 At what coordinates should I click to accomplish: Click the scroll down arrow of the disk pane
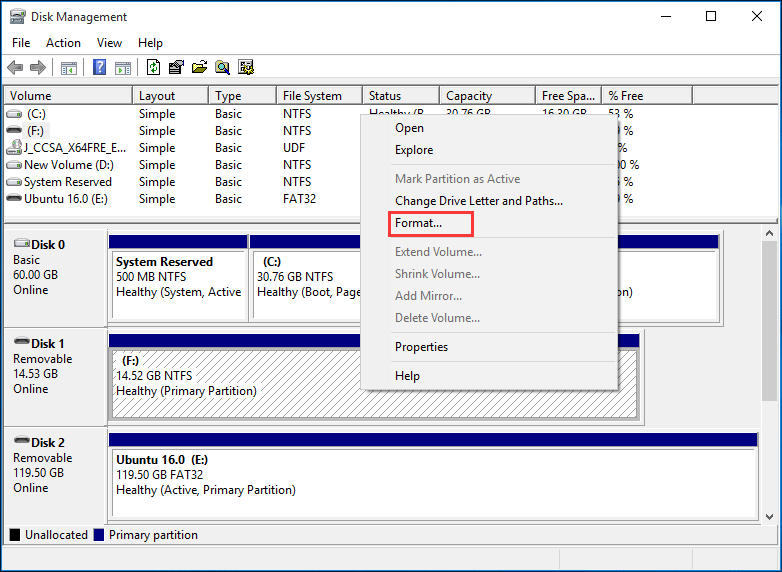point(769,517)
